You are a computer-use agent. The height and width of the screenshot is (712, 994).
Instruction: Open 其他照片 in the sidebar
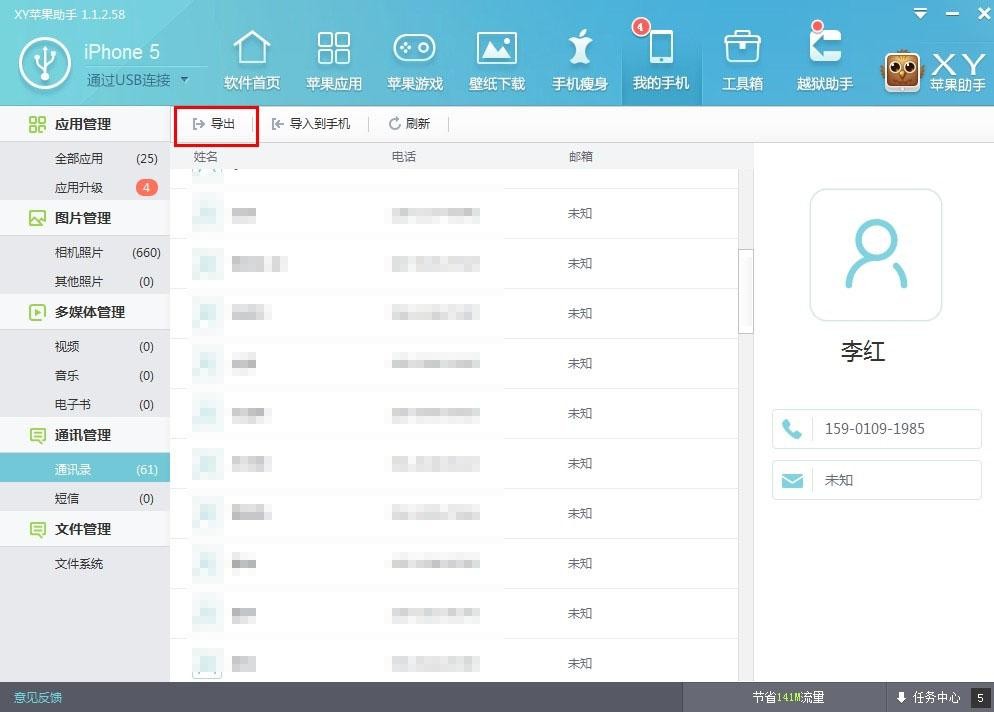tap(85, 282)
